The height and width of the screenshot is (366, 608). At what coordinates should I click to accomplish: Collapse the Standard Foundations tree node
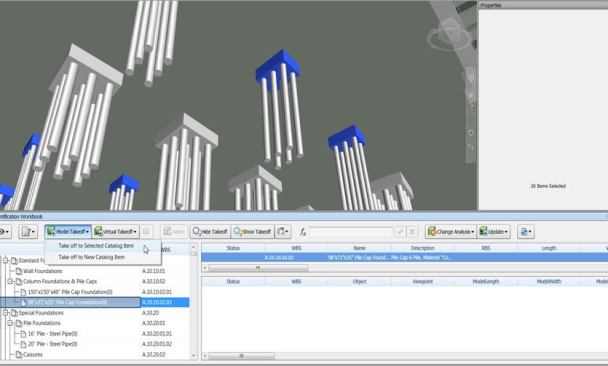coord(6,260)
